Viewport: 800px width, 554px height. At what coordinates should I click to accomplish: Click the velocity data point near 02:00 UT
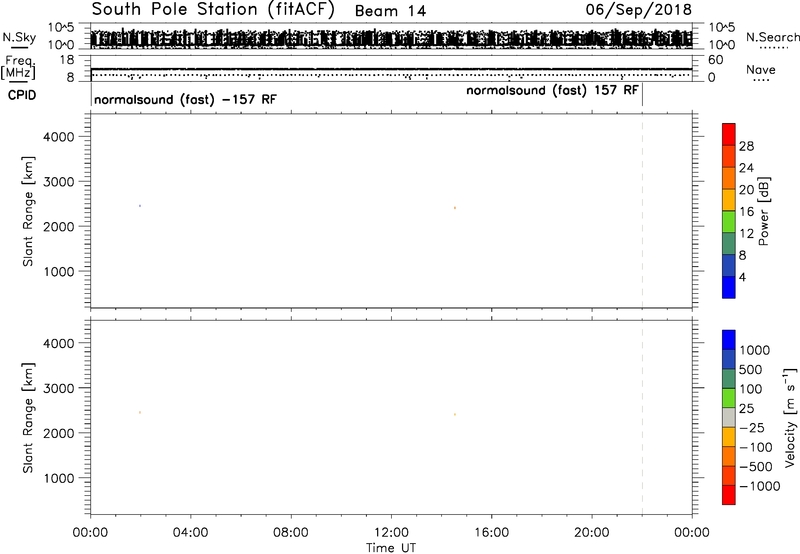(x=140, y=412)
